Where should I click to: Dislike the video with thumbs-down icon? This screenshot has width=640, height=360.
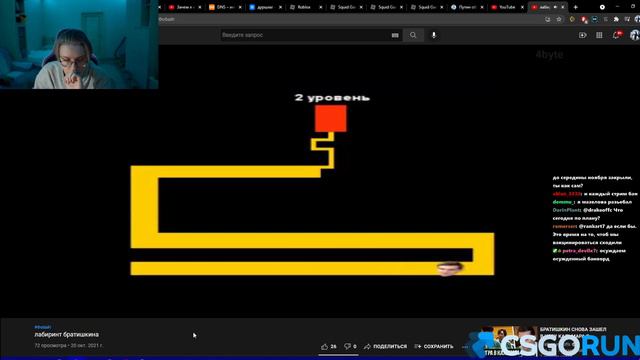coord(347,347)
